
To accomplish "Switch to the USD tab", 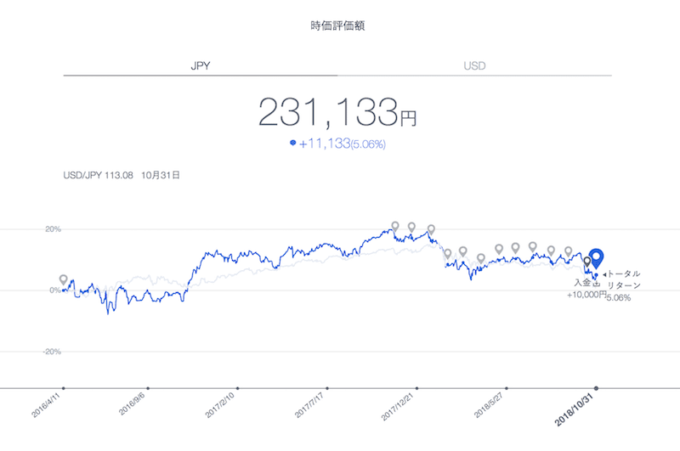I will click(x=474, y=66).
